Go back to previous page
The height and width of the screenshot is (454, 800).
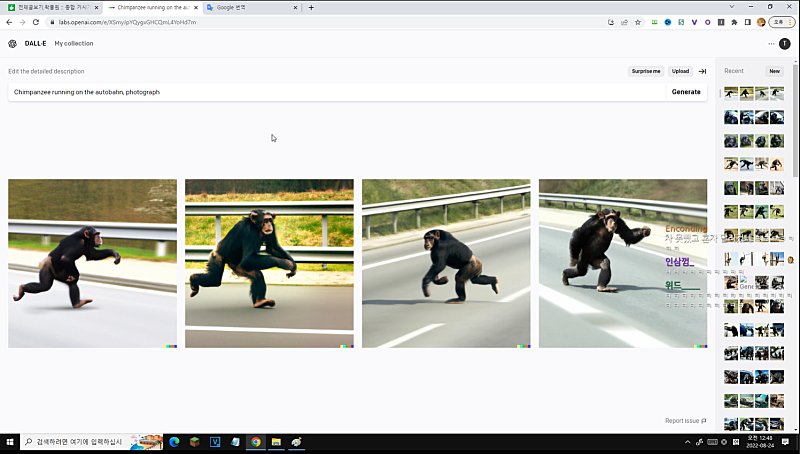click(x=9, y=22)
